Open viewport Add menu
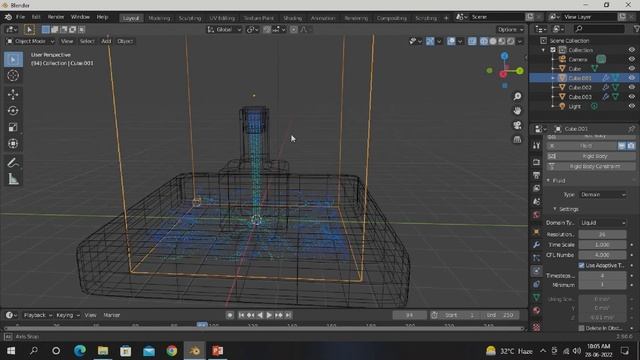Viewport: 640px width, 360px height. point(106,41)
